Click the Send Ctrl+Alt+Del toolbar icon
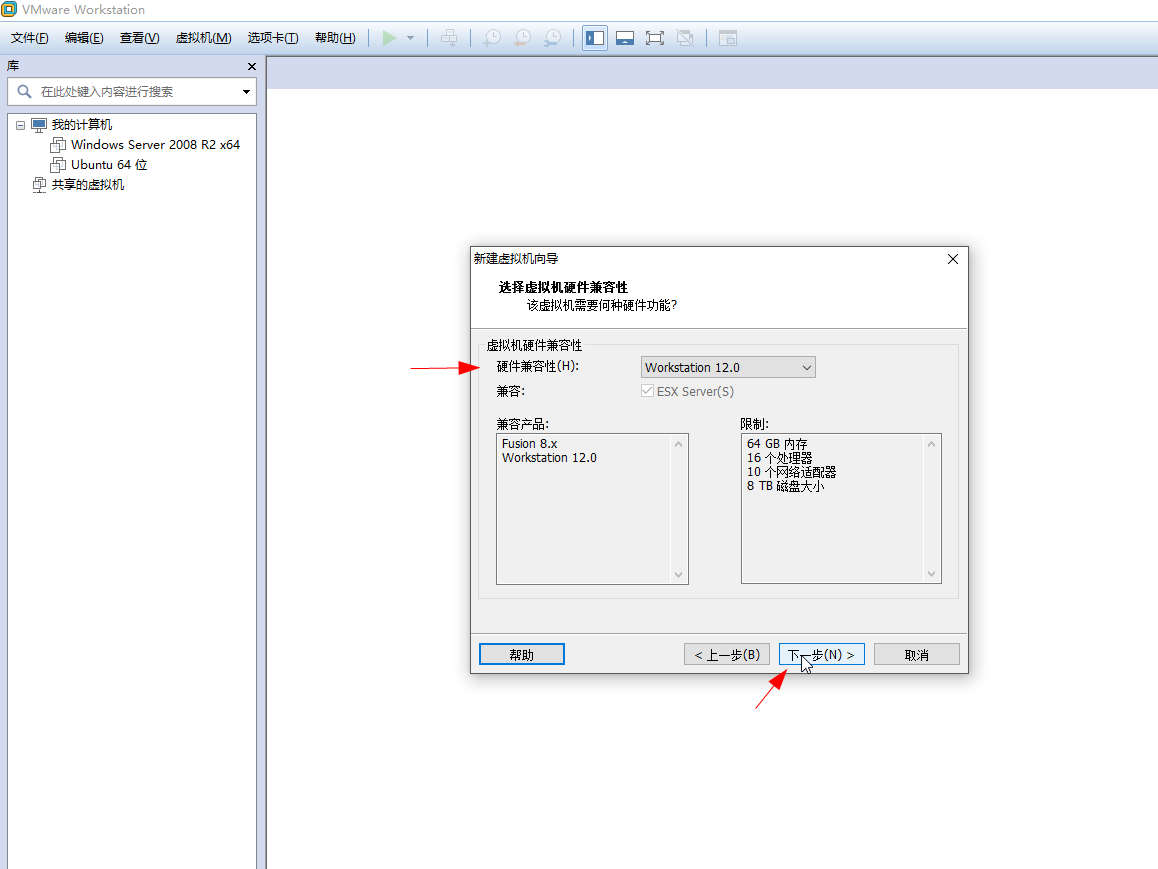This screenshot has width=1158, height=869. 449,38
